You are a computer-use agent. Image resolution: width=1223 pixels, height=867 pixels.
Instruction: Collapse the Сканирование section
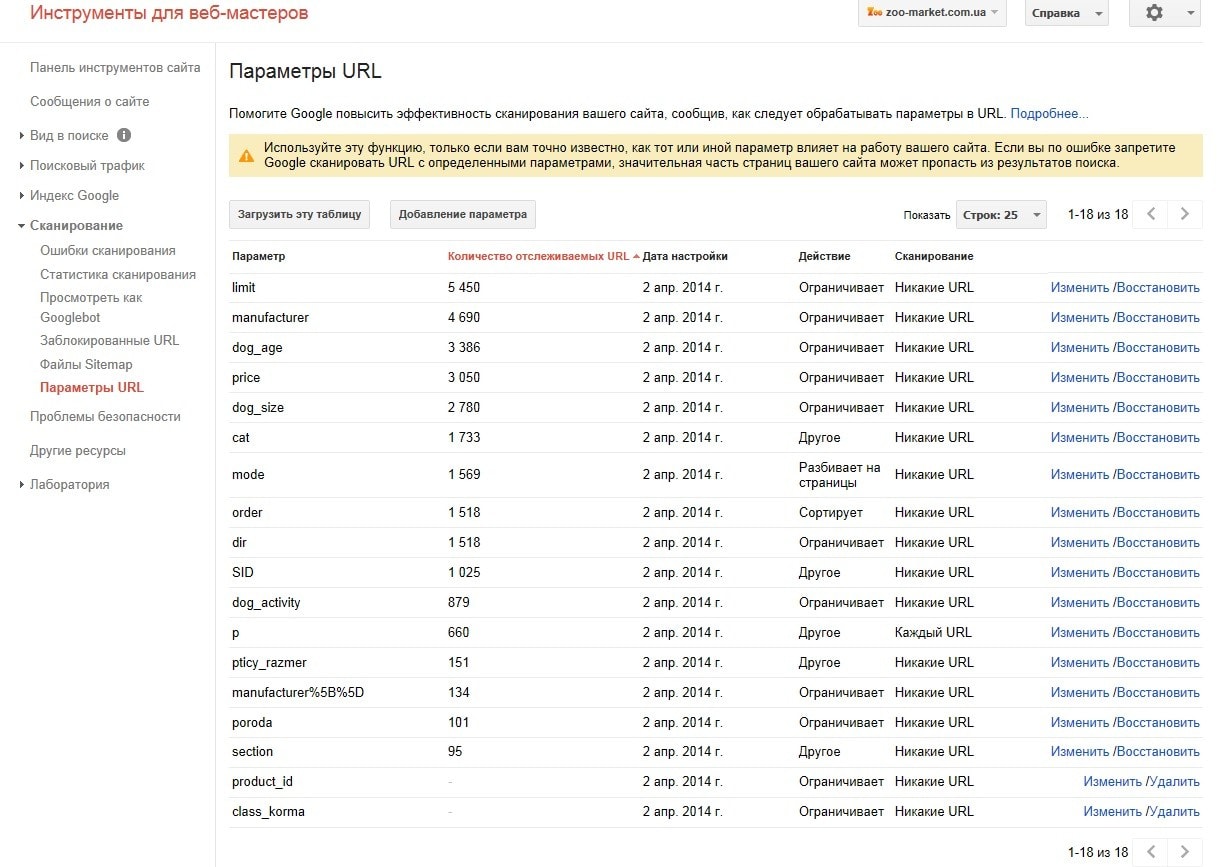pos(76,226)
